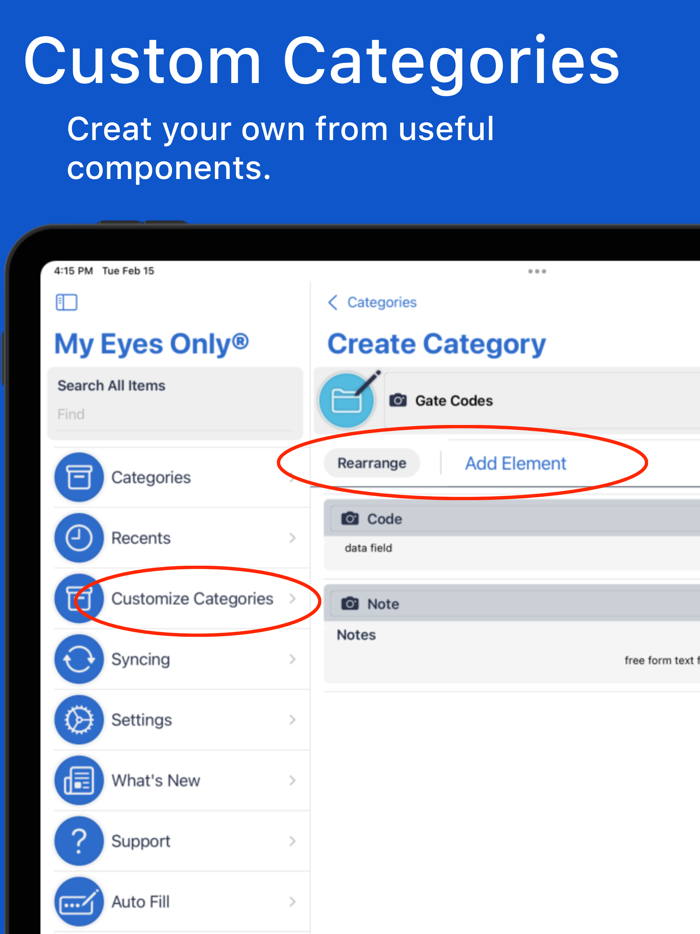Open the What's New newspaper icon
This screenshot has width=700, height=934.
pos(79,780)
